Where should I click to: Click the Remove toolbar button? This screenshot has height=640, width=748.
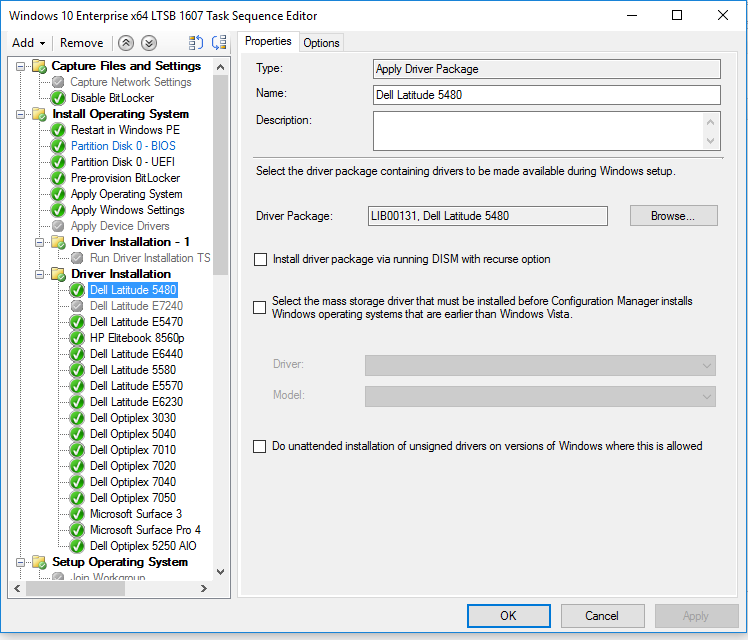tap(82, 43)
